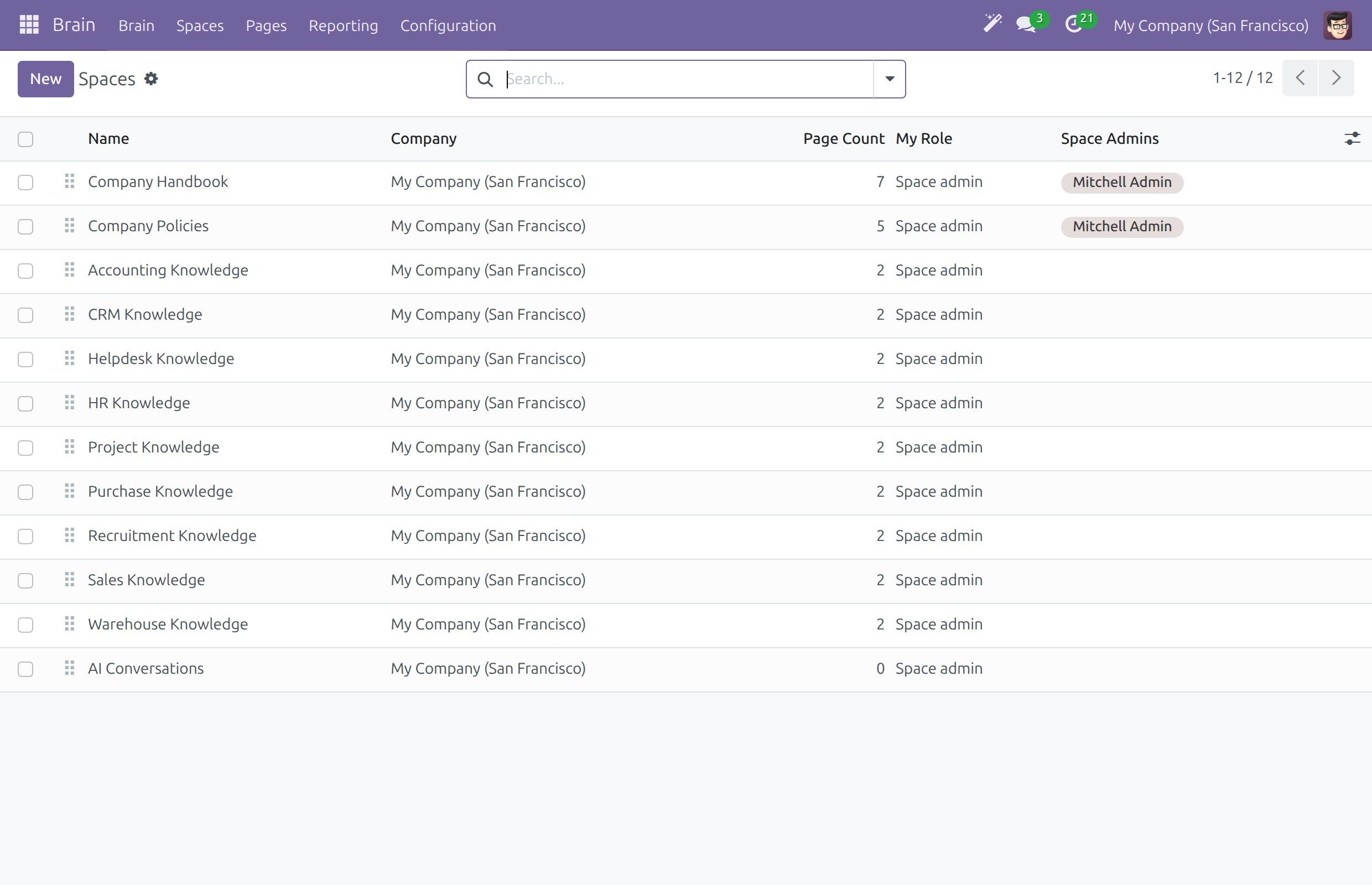Sort by My Role column header
This screenshot has width=1372, height=885.
click(923, 138)
